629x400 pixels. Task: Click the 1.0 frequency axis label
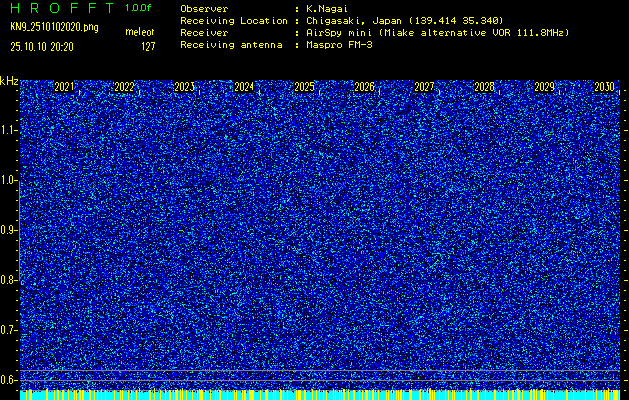point(9,180)
